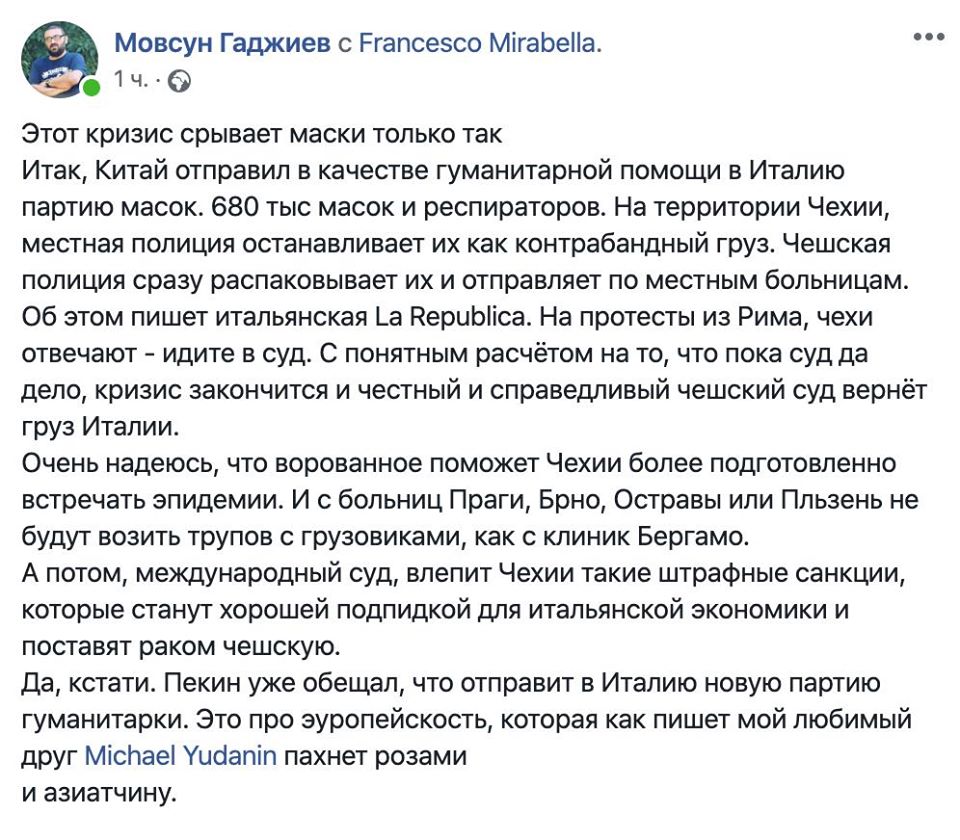
Task: Click the final line "и азиатчину."
Action: coord(99,793)
